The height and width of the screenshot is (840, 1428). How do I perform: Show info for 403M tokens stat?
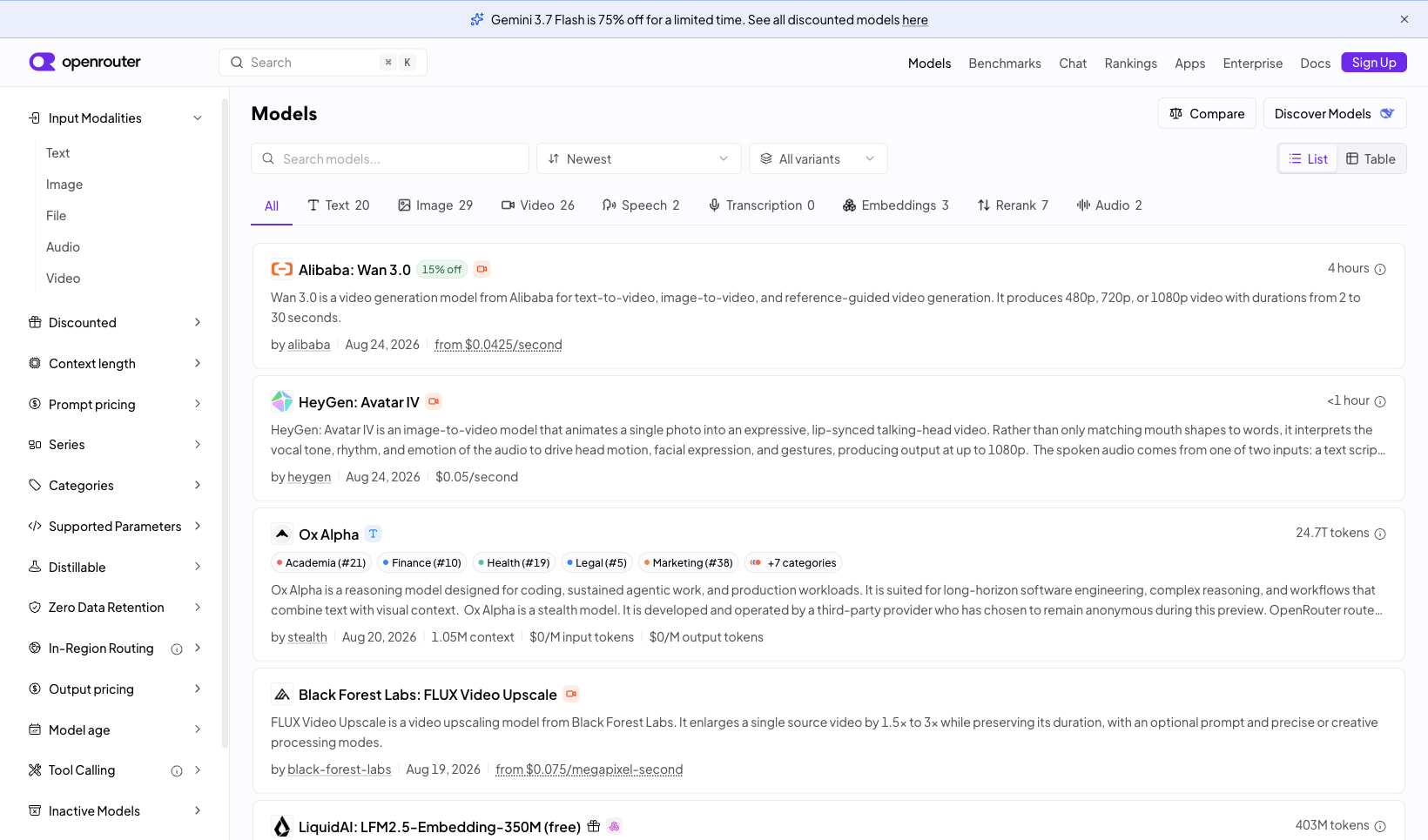pyautogui.click(x=1380, y=826)
